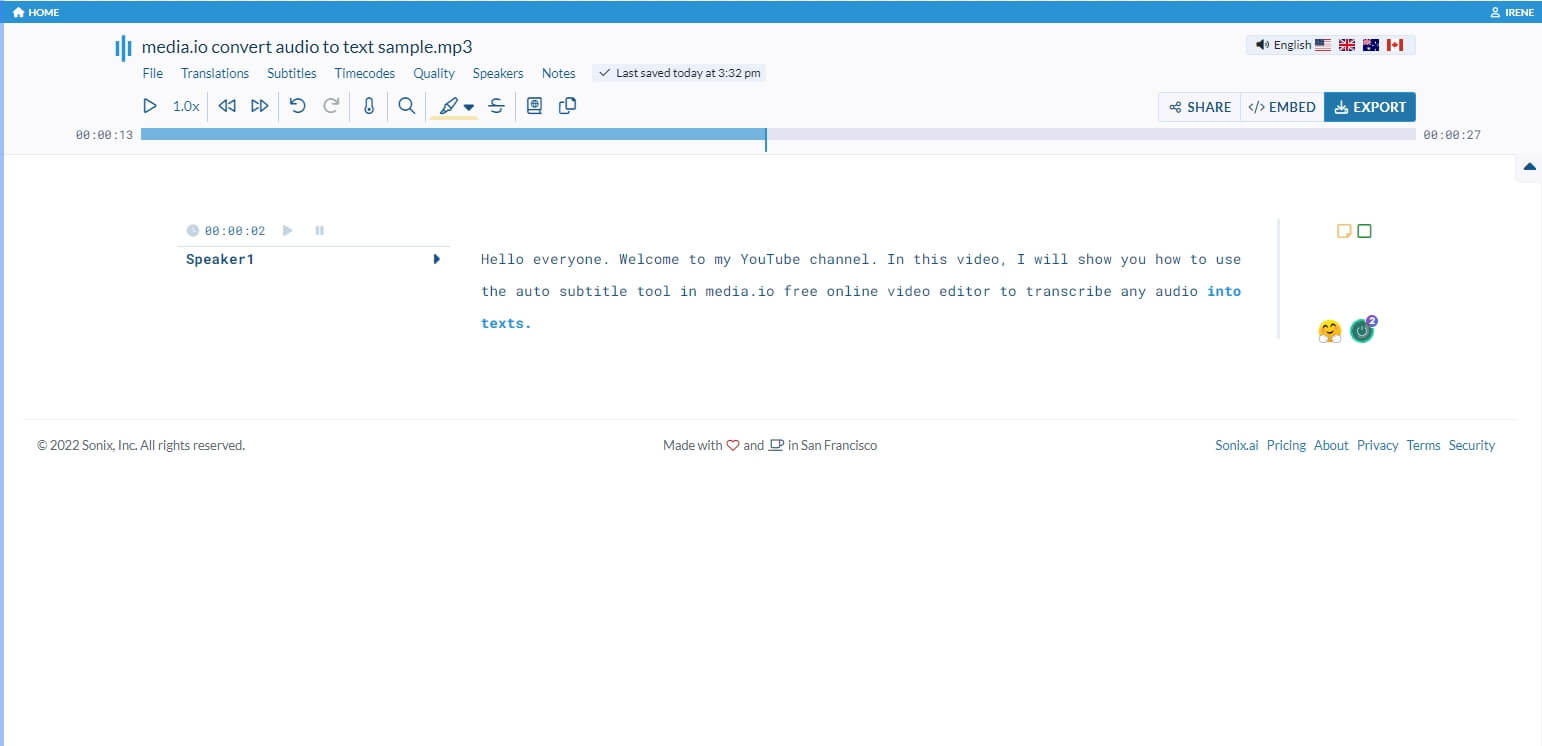Open the Timecodes menu
This screenshot has width=1542, height=746.
point(365,73)
